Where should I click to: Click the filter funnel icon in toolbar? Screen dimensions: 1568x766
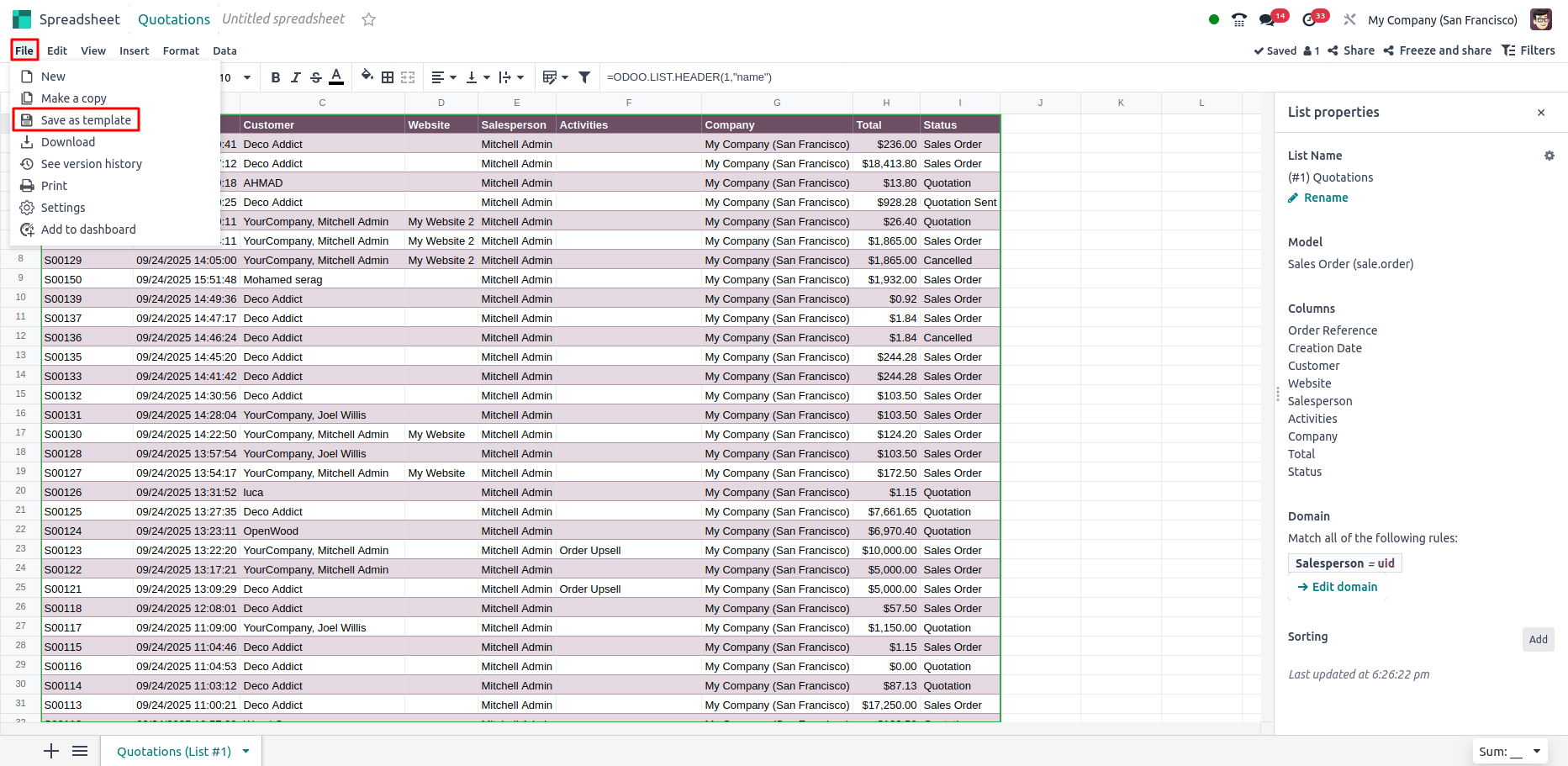tap(584, 77)
